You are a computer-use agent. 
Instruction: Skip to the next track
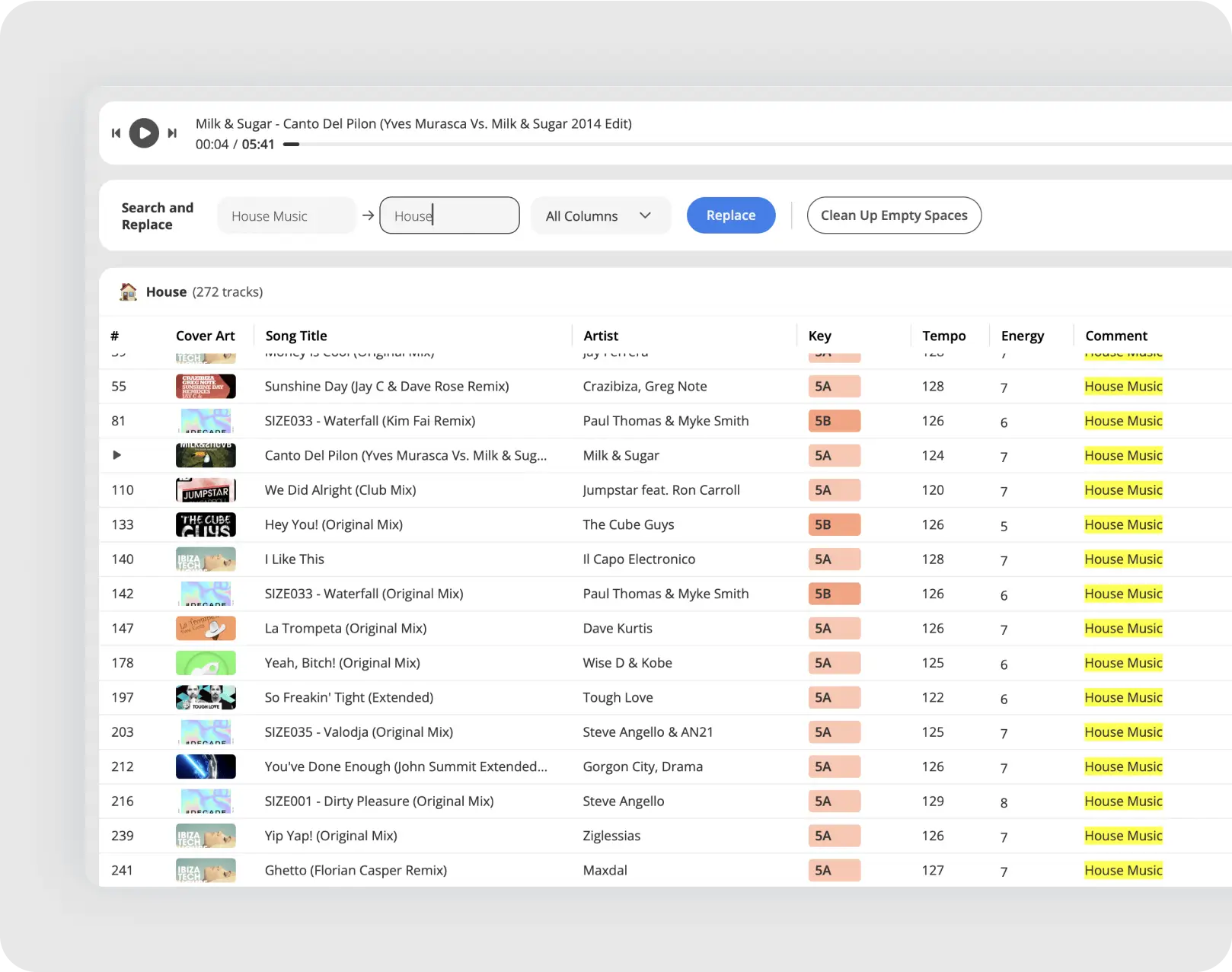173,133
